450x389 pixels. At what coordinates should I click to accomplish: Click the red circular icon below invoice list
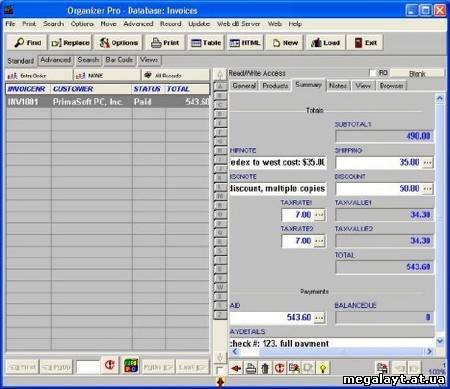[x=110, y=365]
